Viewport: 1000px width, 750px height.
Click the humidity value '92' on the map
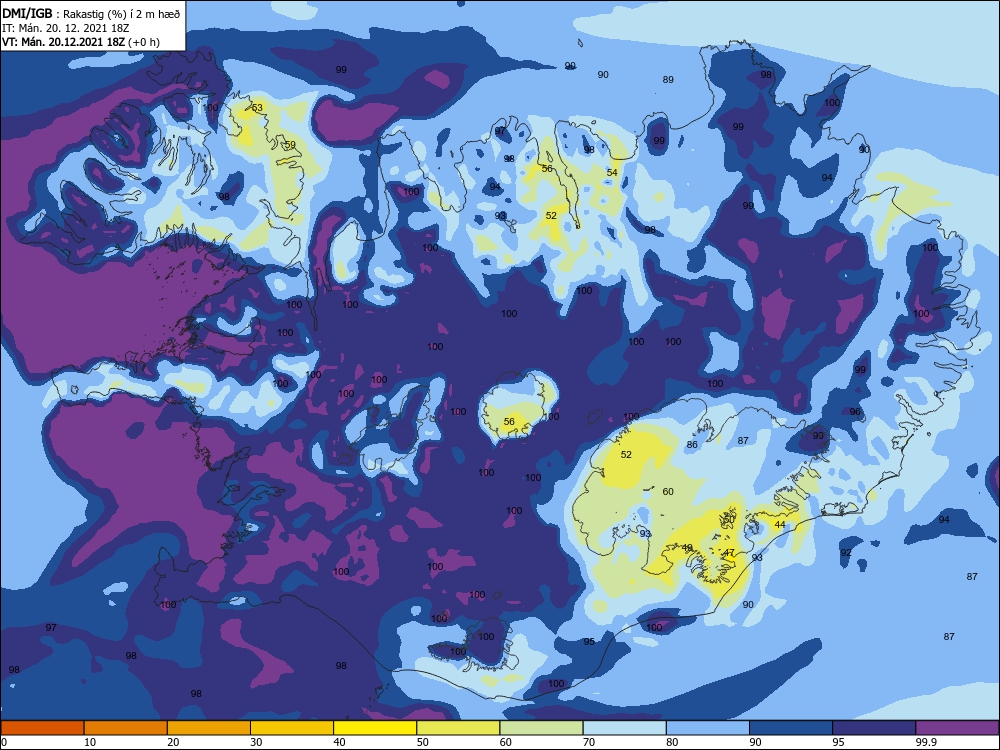846,552
